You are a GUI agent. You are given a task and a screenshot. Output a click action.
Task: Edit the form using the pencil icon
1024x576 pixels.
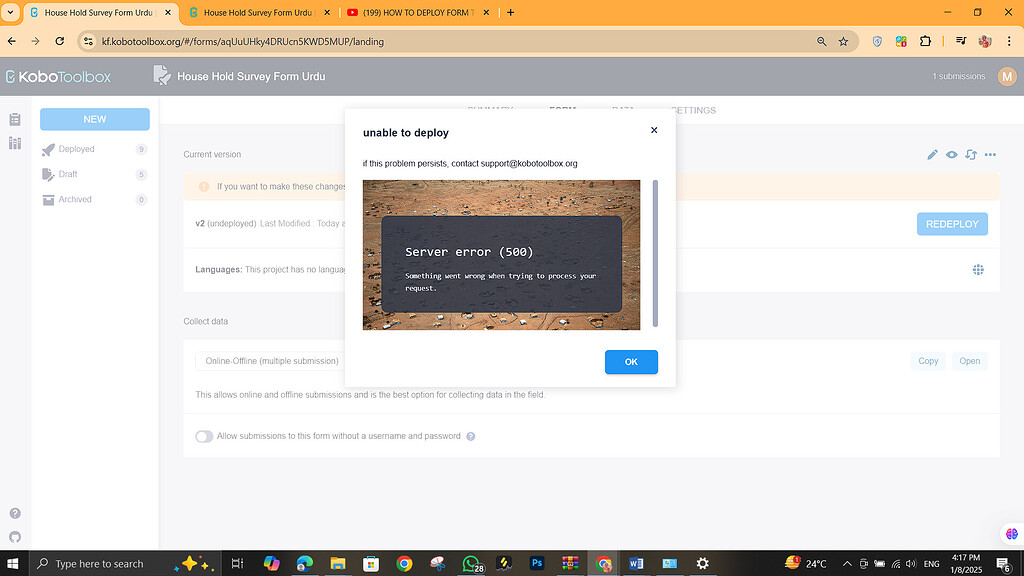click(x=931, y=155)
